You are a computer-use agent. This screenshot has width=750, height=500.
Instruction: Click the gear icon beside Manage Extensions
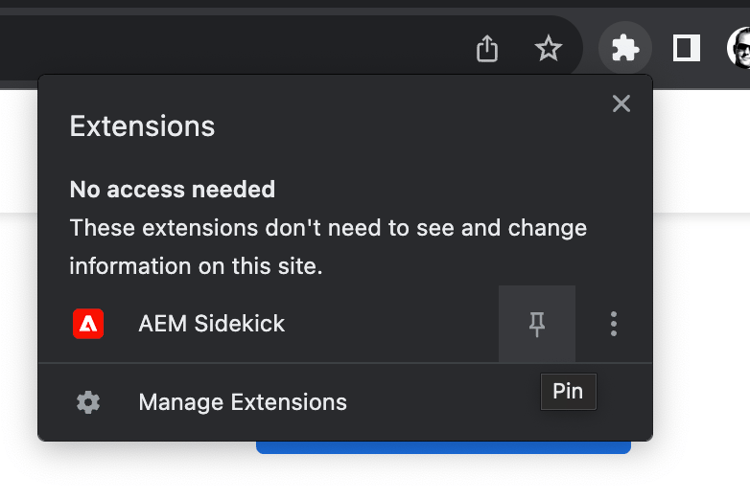pos(88,402)
